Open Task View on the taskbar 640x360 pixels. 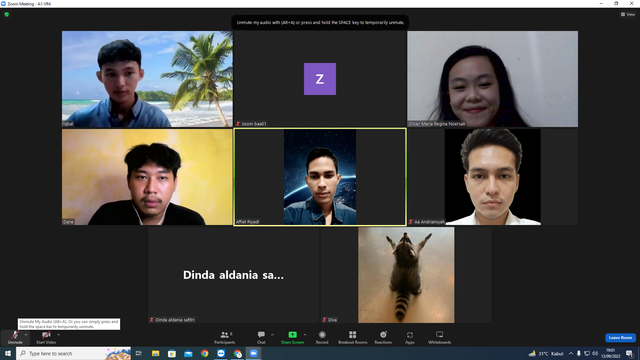139,353
